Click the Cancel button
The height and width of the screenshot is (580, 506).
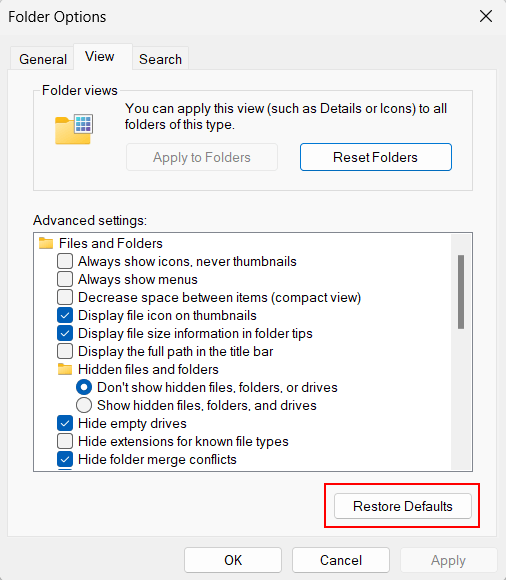(341, 560)
